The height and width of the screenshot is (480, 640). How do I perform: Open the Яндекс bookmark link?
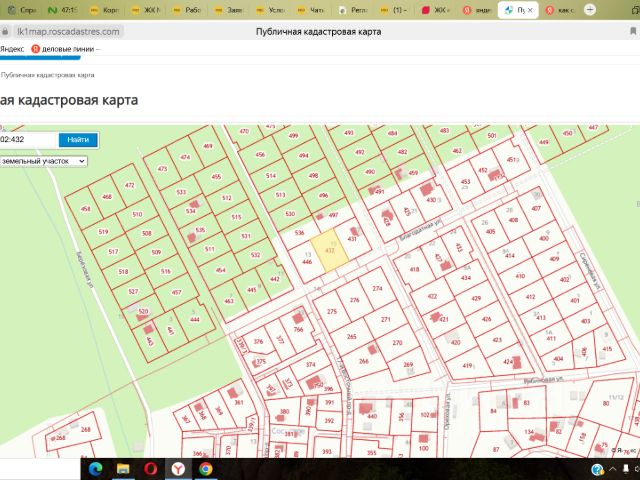pos(12,49)
